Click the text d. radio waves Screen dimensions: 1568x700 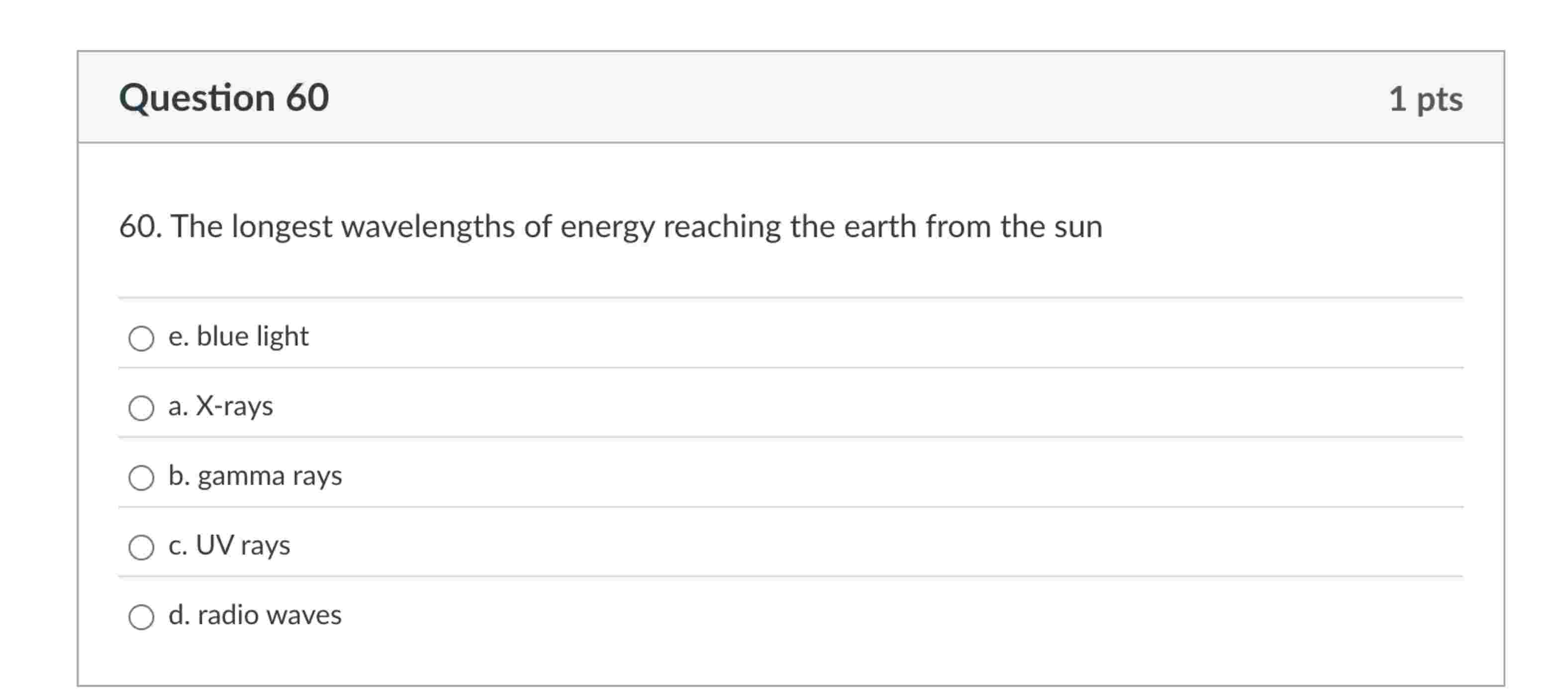[x=256, y=615]
